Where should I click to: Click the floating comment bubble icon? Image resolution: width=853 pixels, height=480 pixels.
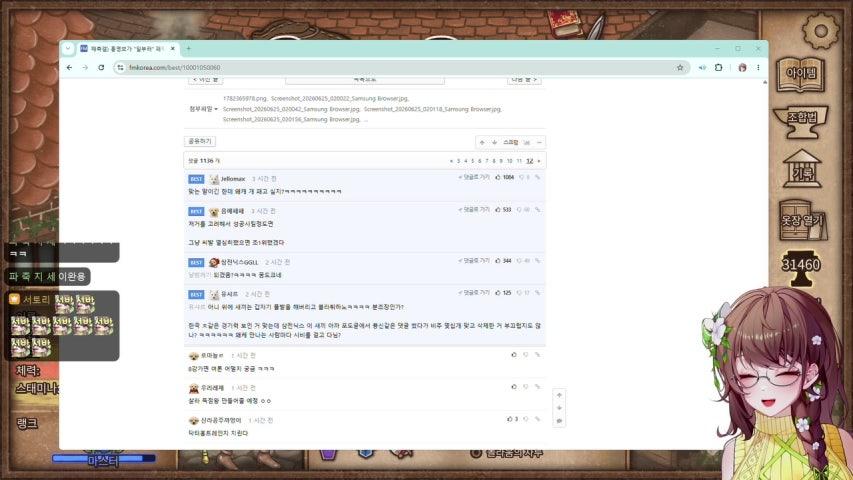(559, 421)
